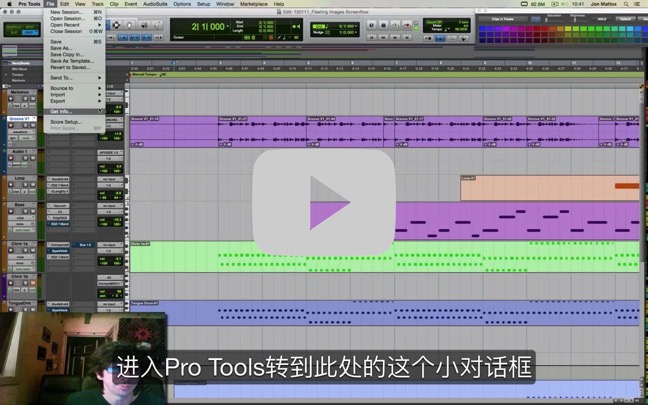Choose Get Info from File menu
Screen dimensions: 648x405
74,112
